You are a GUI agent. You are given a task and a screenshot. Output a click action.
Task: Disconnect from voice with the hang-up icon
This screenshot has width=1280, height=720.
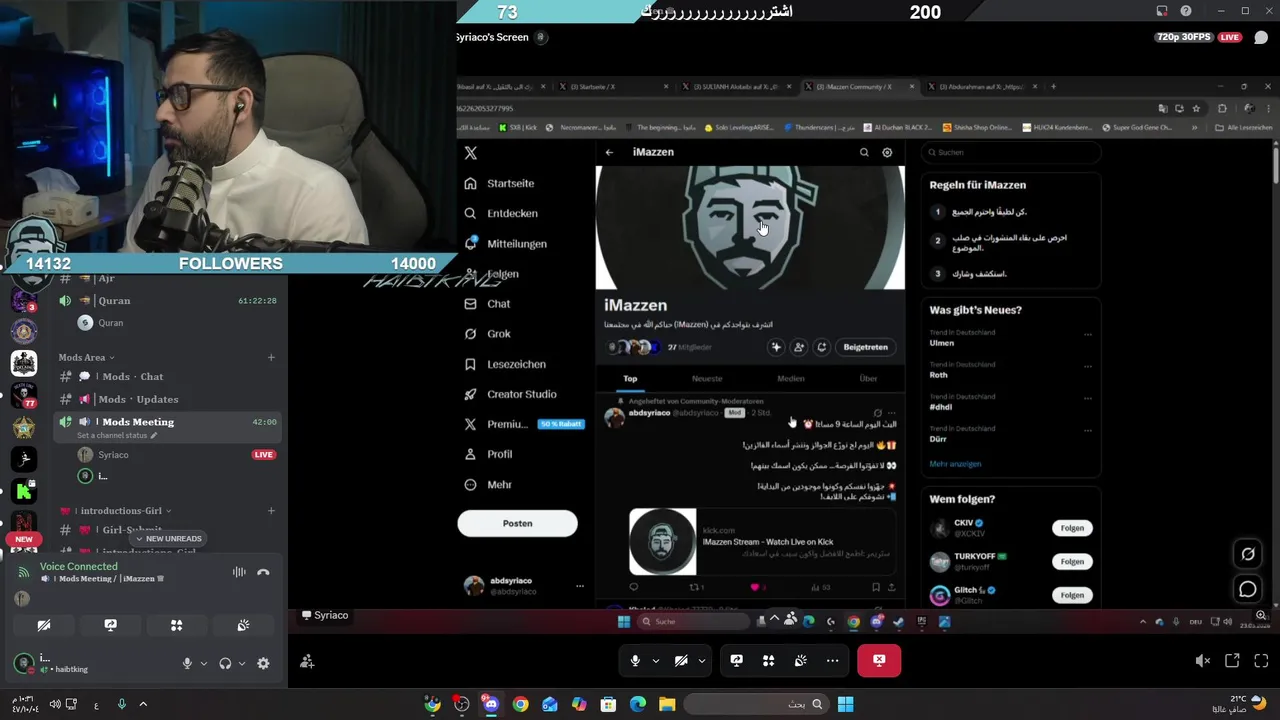click(263, 572)
